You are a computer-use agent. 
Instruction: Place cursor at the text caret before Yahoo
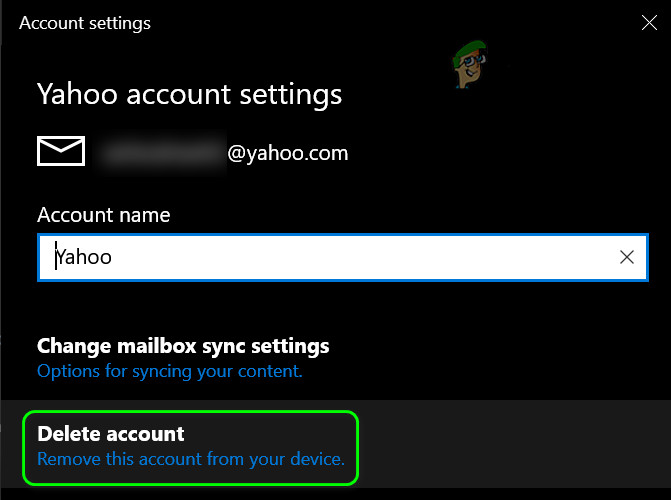56,257
